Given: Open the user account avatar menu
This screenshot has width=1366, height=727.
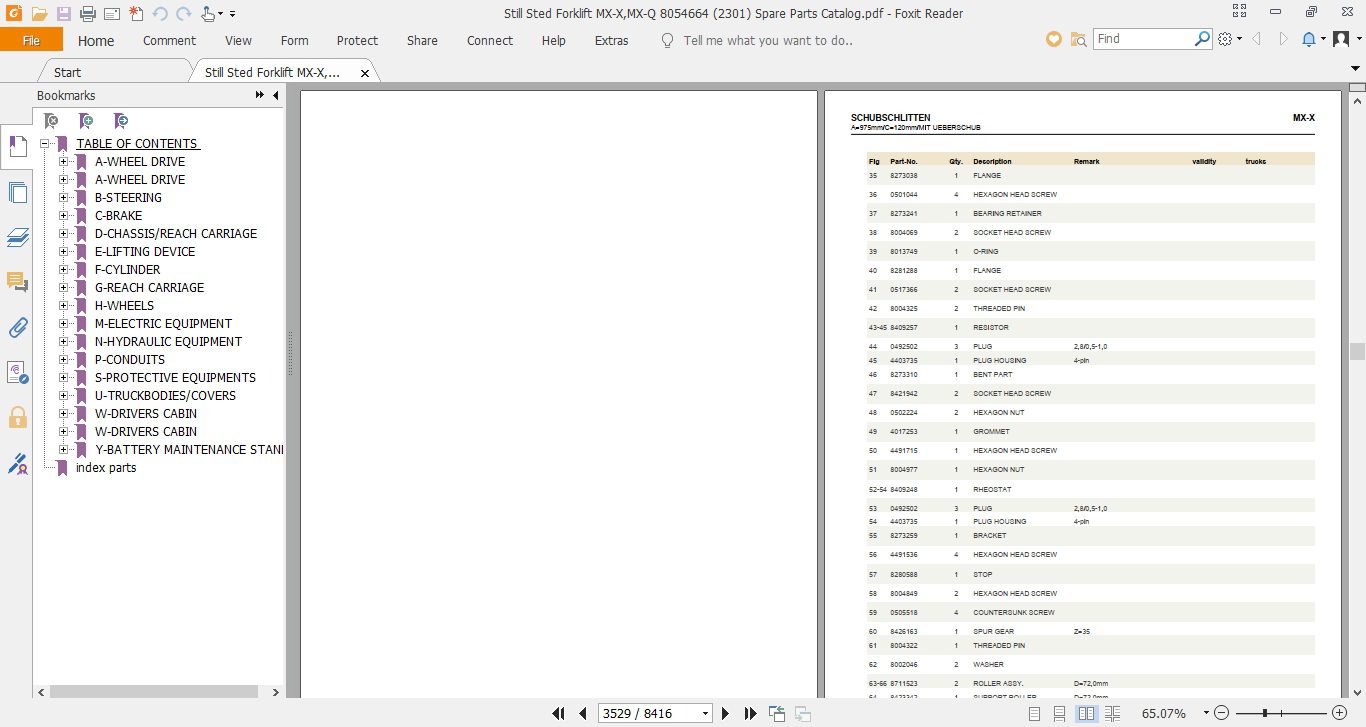Looking at the screenshot, I should (1339, 39).
